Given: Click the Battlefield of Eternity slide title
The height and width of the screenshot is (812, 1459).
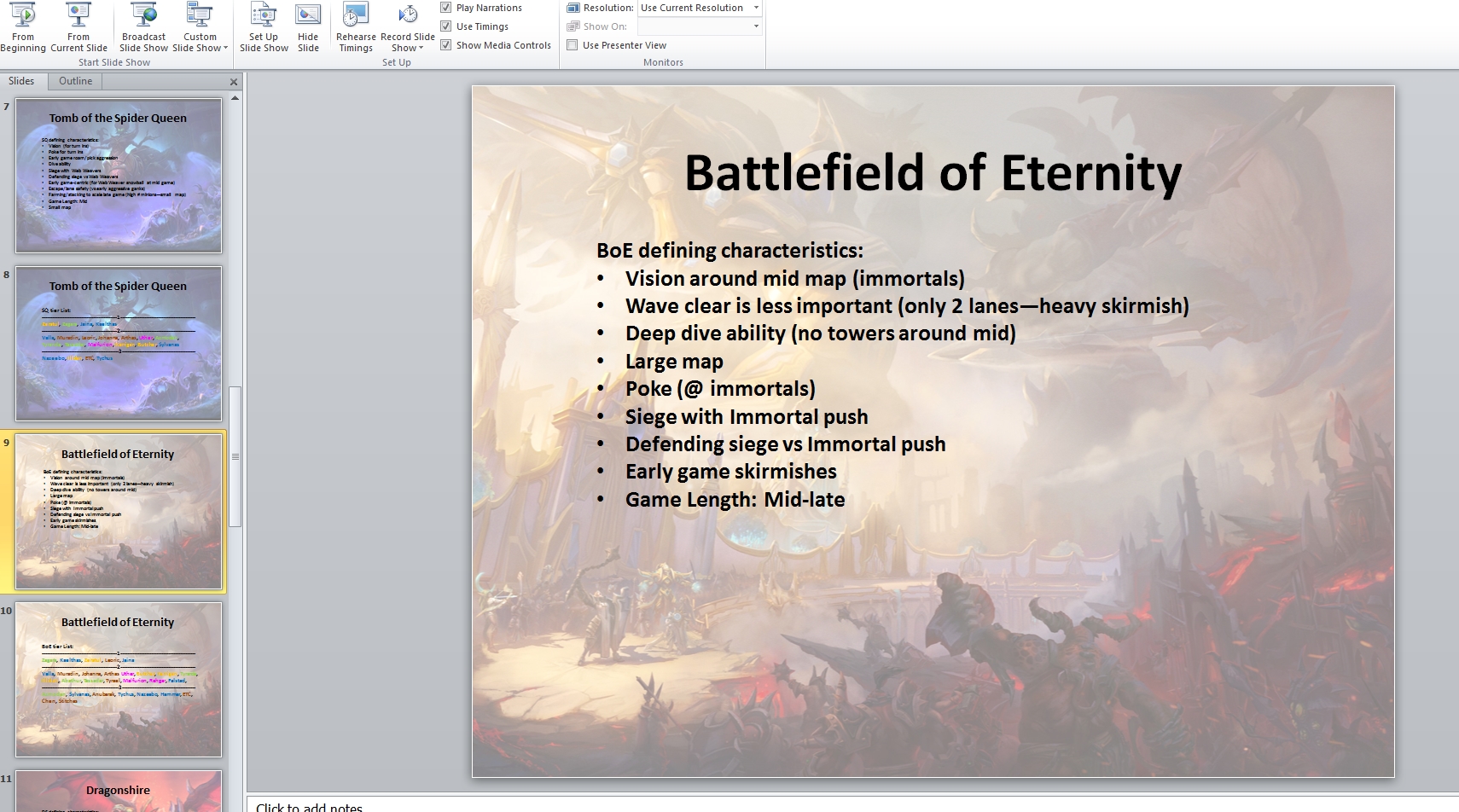Looking at the screenshot, I should tap(933, 173).
